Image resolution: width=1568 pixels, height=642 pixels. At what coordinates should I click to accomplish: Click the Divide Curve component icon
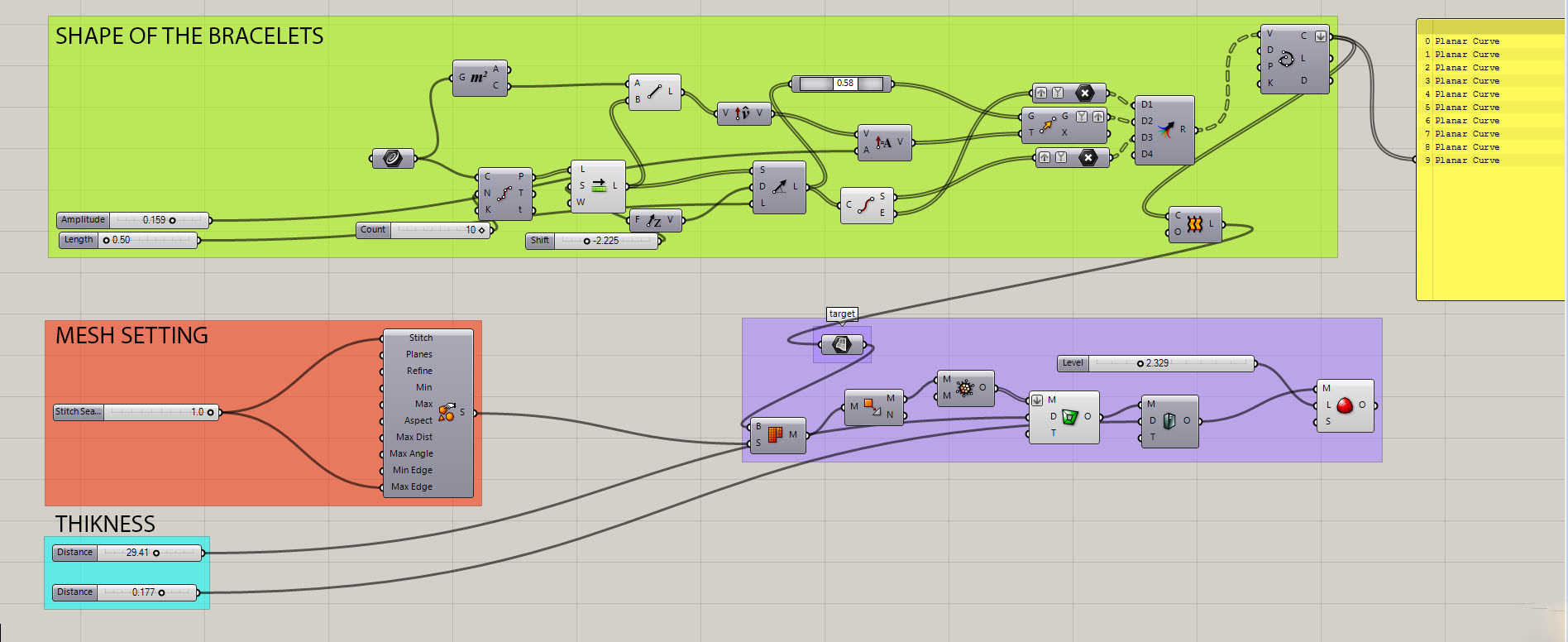click(x=504, y=194)
